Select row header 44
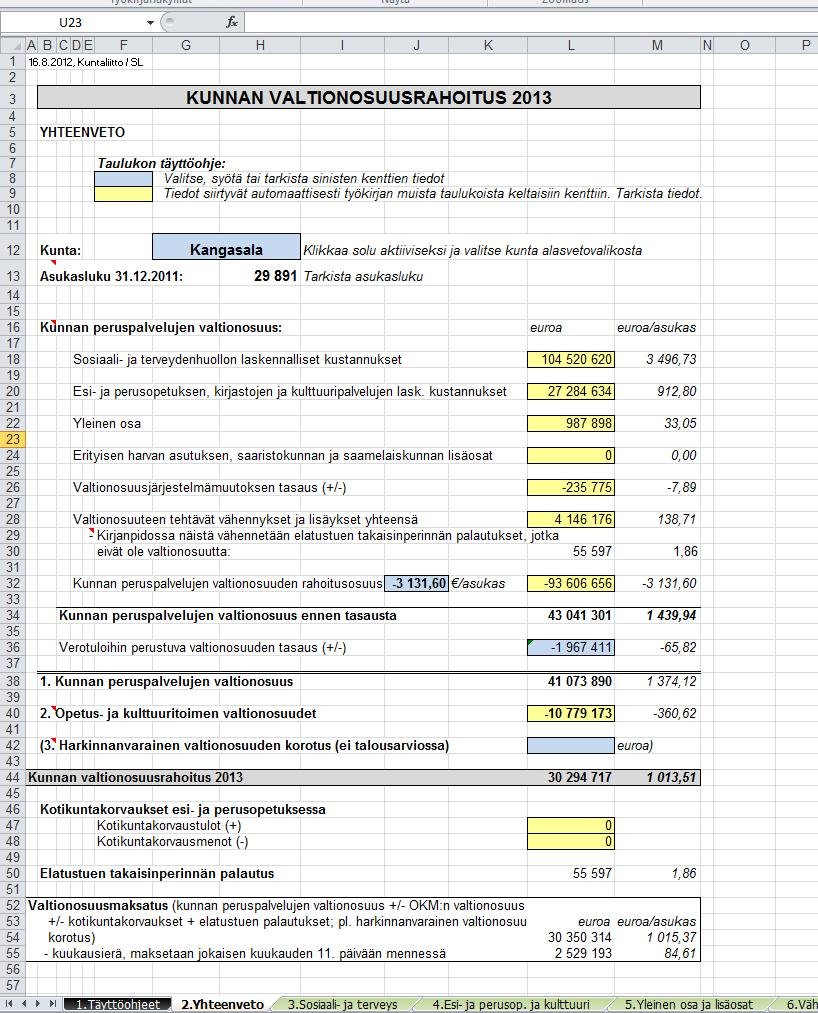Image resolution: width=818 pixels, height=1013 pixels. coord(13,777)
